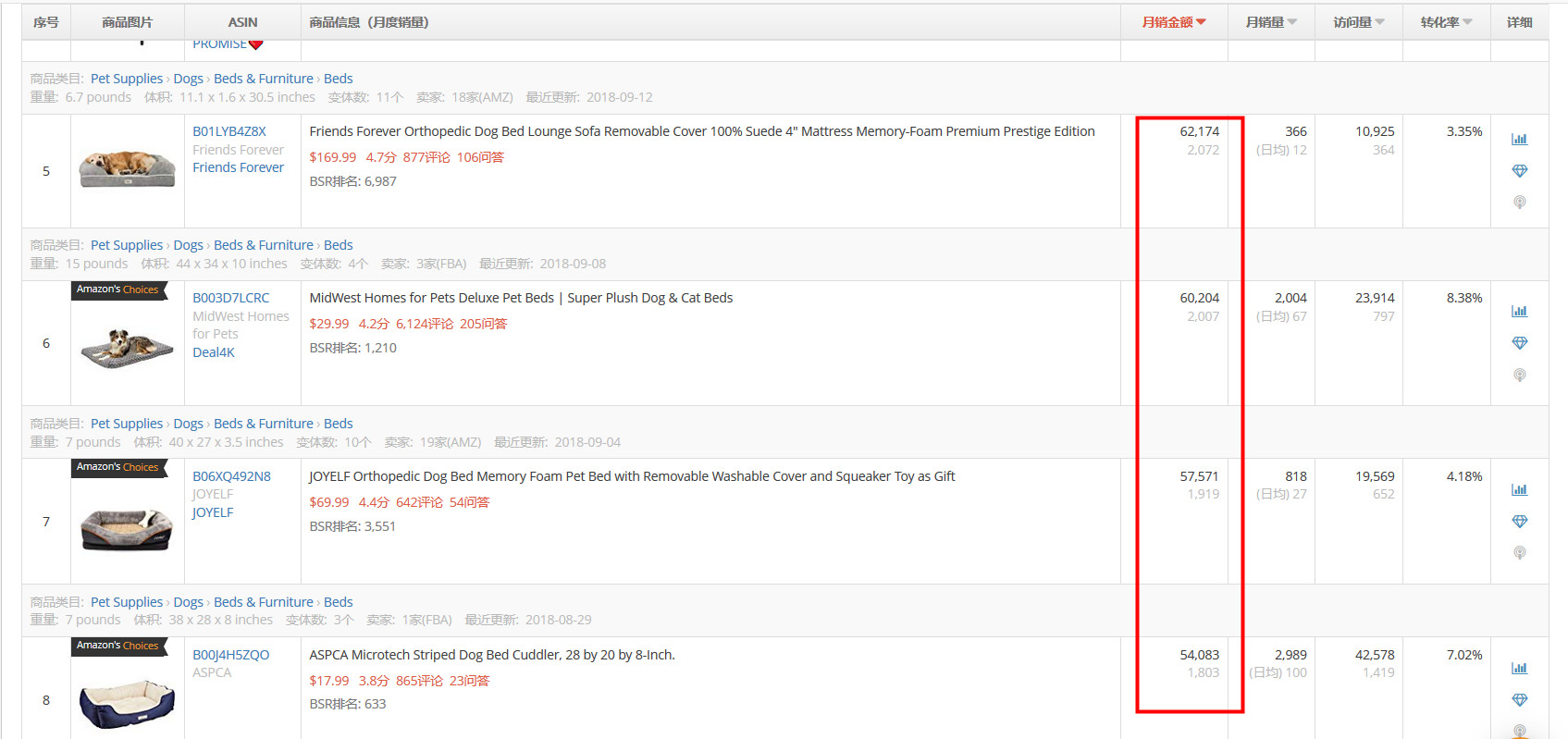Click $169.99 price
Viewport: 1568px width, 739px height.
tap(333, 157)
